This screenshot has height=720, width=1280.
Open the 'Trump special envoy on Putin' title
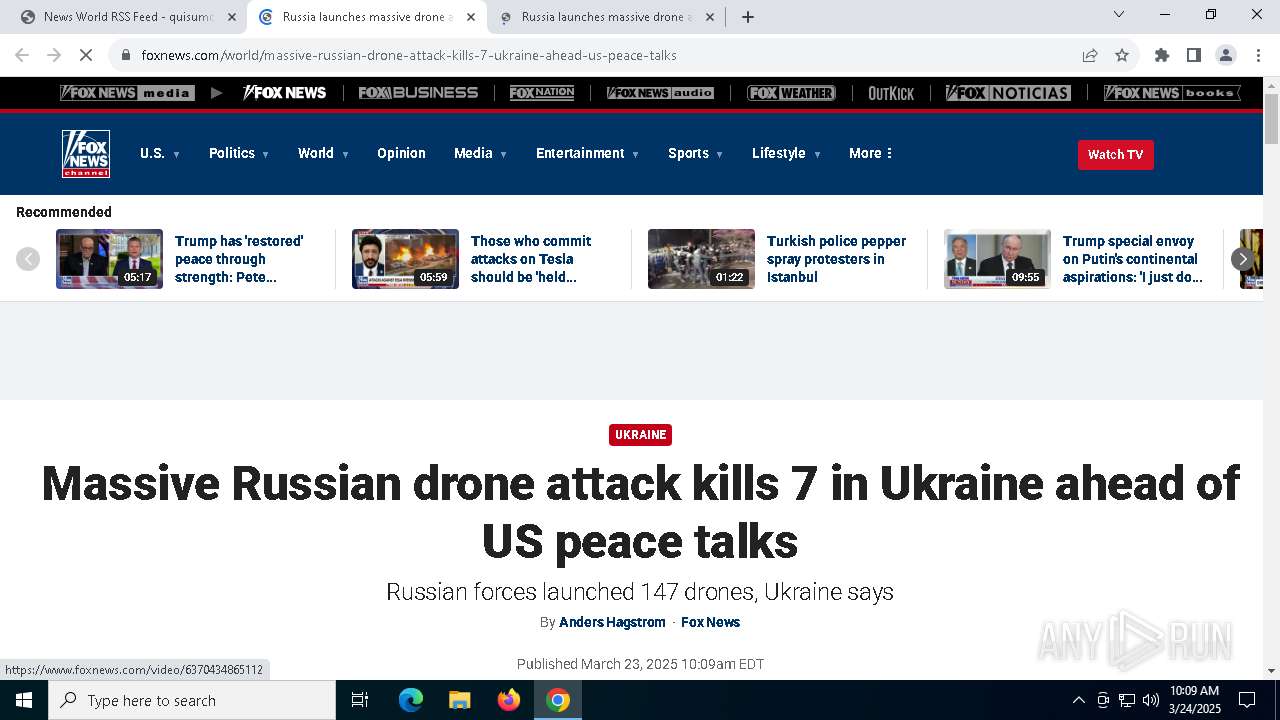[x=1132, y=259]
